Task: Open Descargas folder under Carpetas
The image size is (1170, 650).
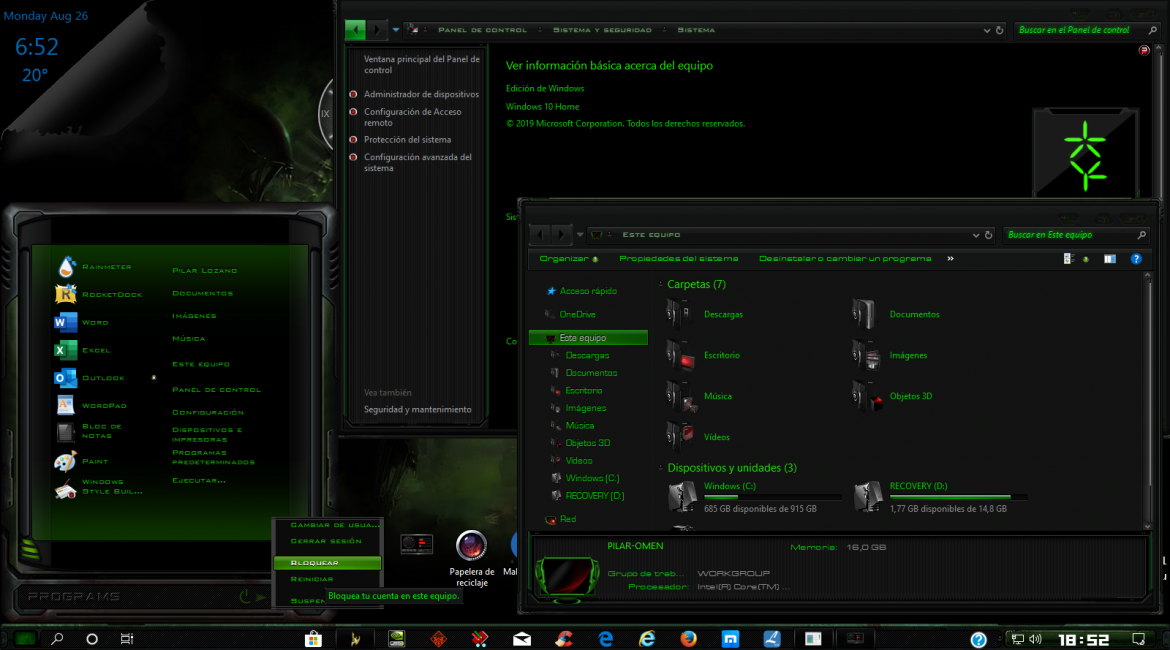Action: click(706, 314)
